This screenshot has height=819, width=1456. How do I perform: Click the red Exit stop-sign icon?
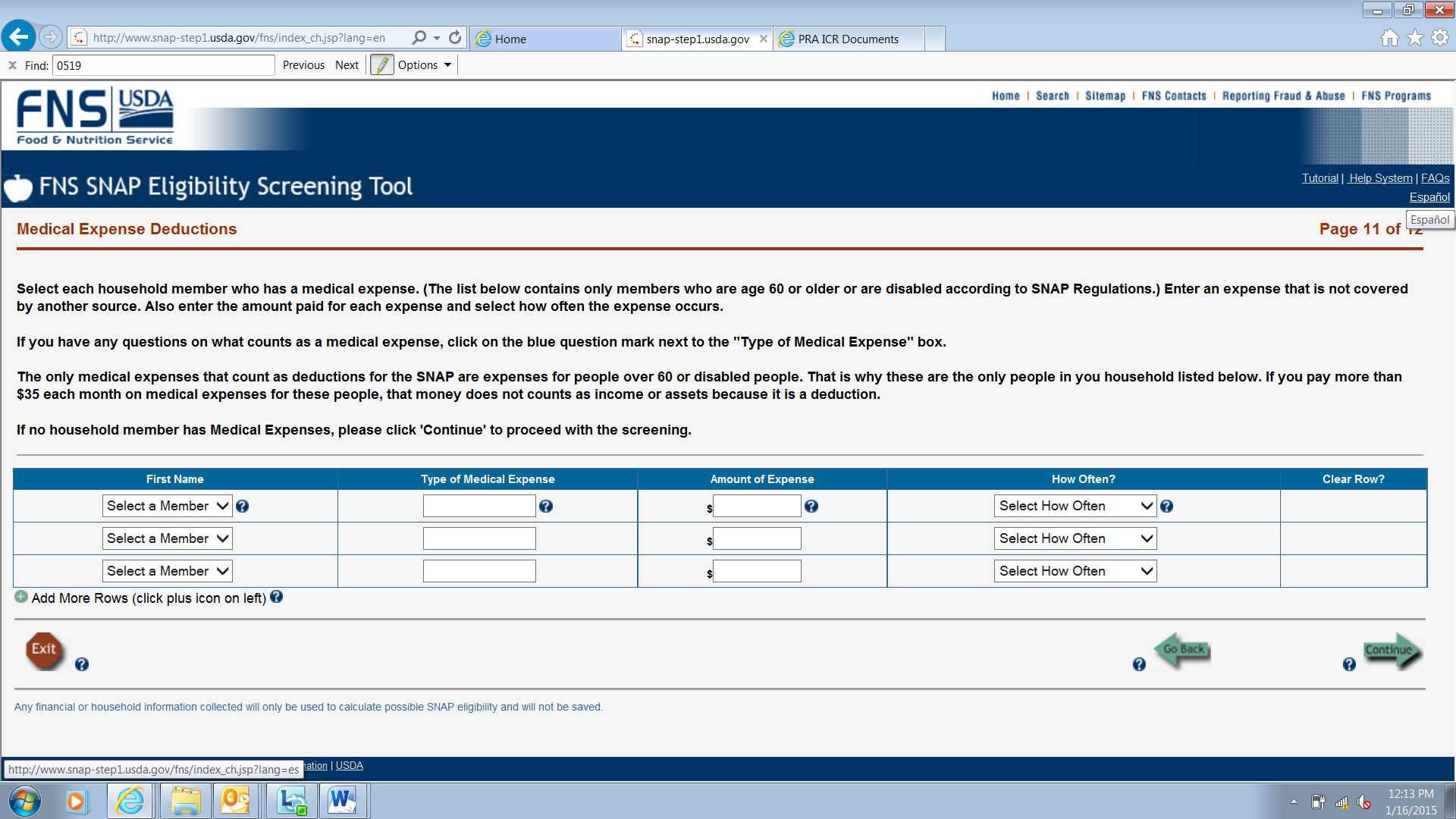pyautogui.click(x=44, y=650)
